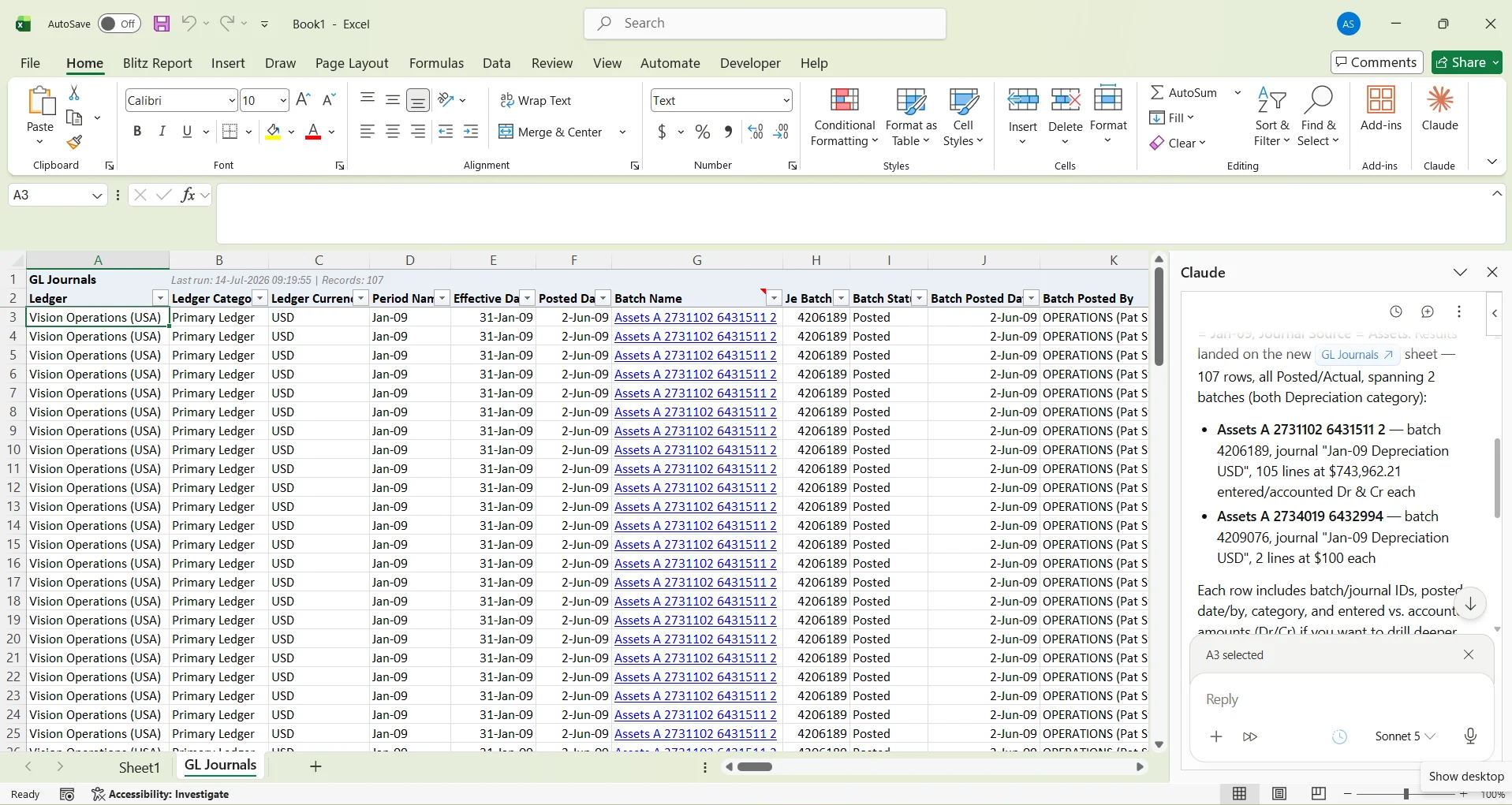Toggle the AutoSave switch
The width and height of the screenshot is (1512, 805).
(x=119, y=24)
